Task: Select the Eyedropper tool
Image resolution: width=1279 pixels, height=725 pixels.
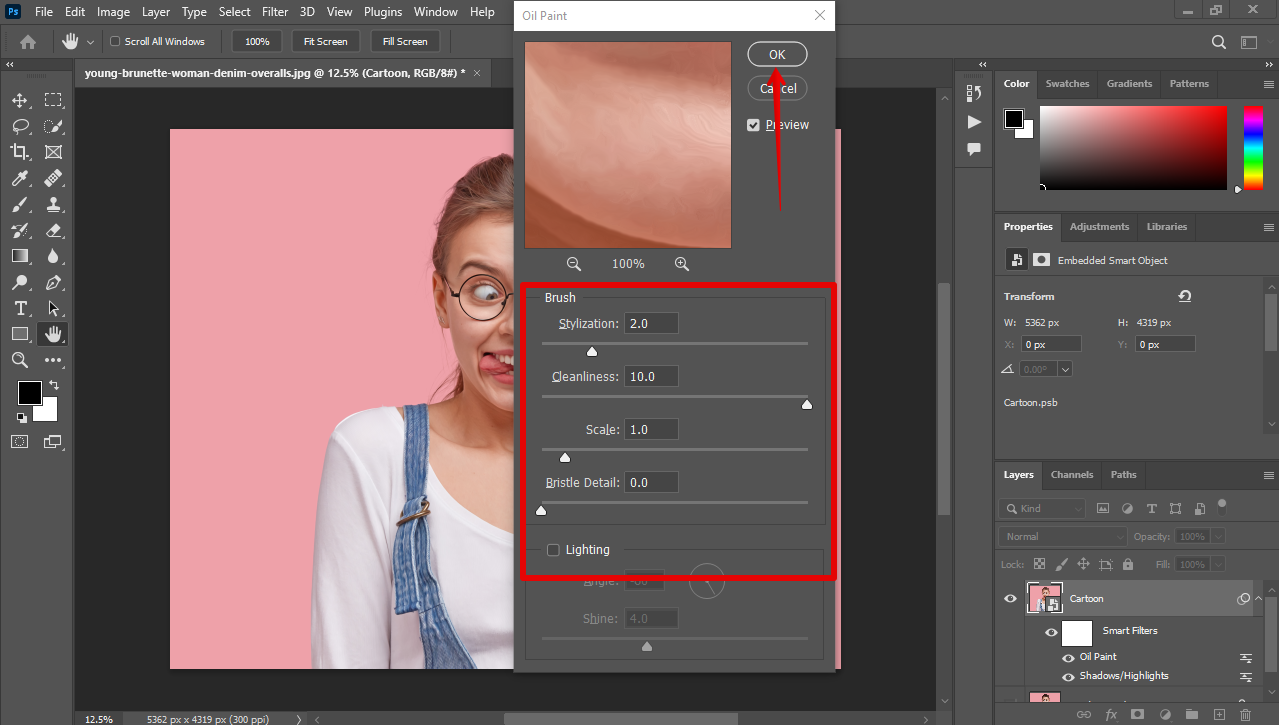Action: click(x=20, y=178)
